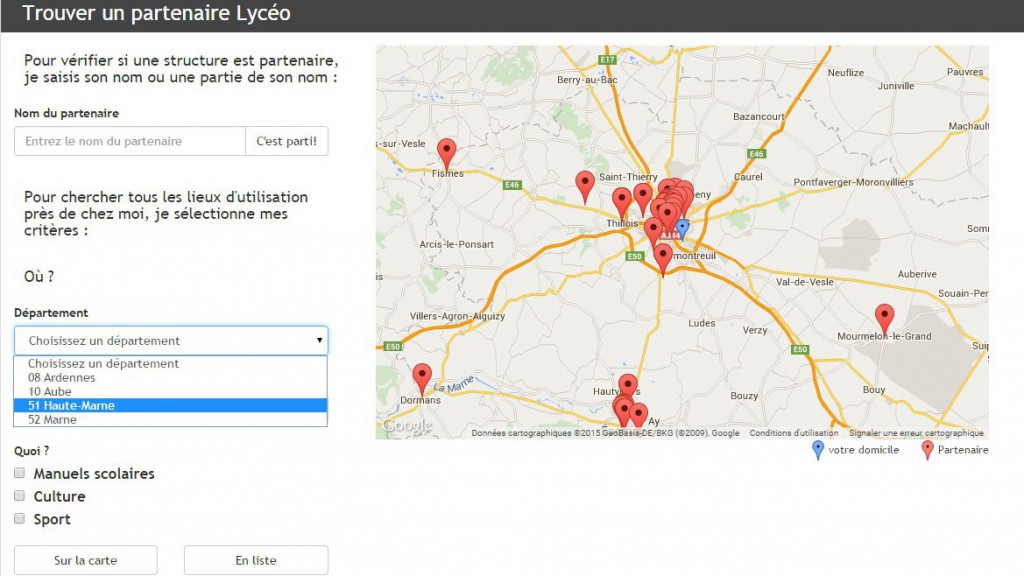Click the Villers-Agron-Aiguizy map label

pos(457,316)
